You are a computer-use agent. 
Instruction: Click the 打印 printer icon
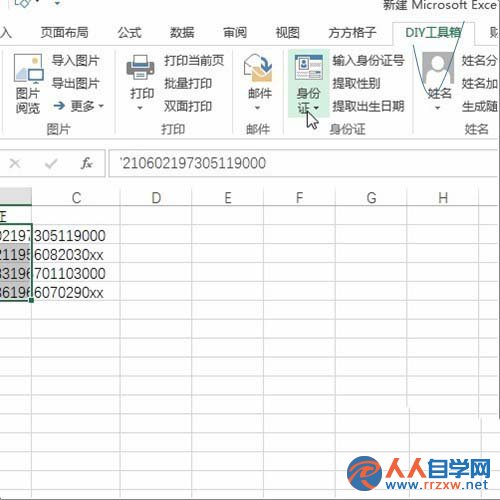(140, 68)
